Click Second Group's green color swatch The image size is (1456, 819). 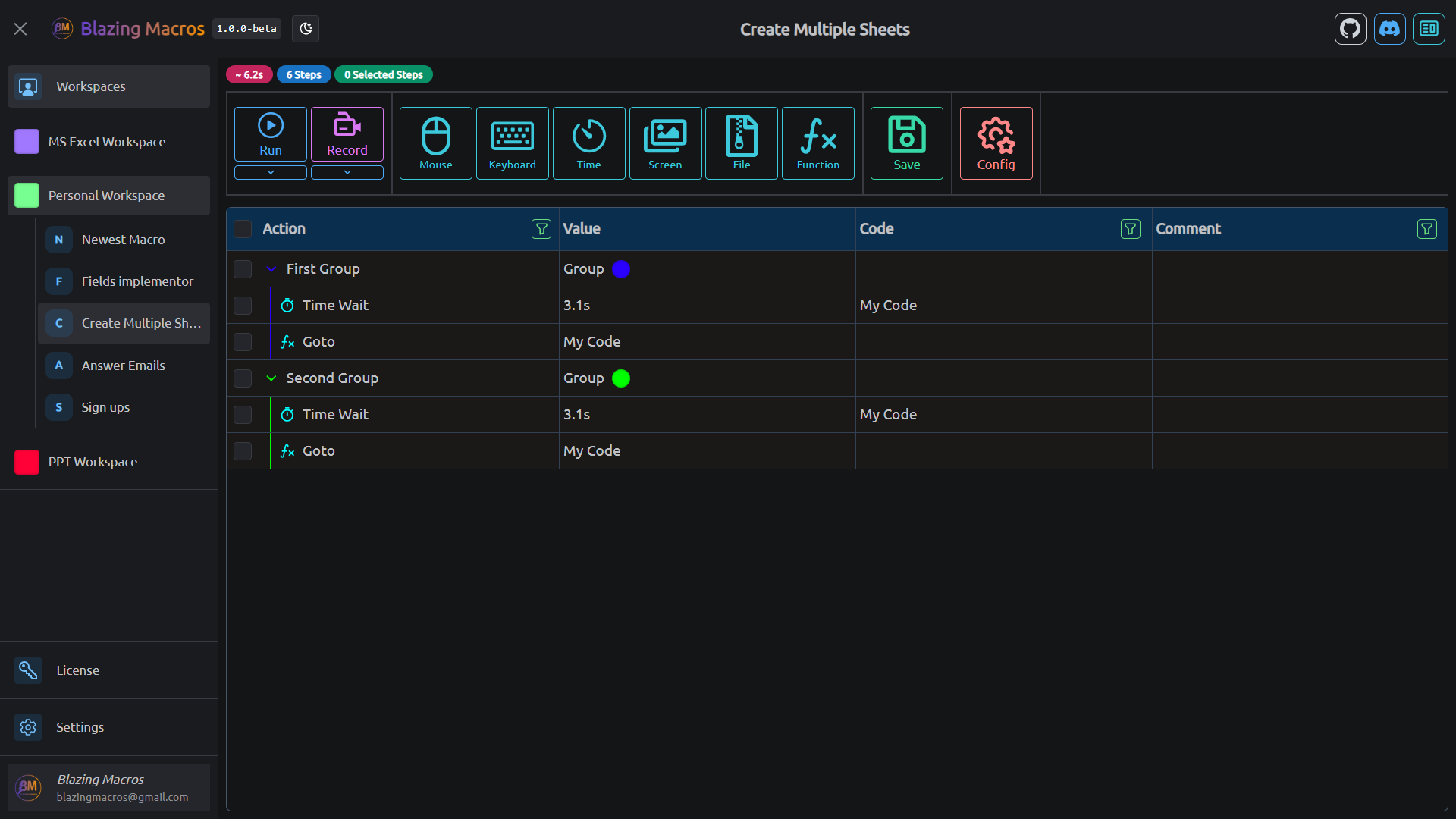tap(621, 378)
